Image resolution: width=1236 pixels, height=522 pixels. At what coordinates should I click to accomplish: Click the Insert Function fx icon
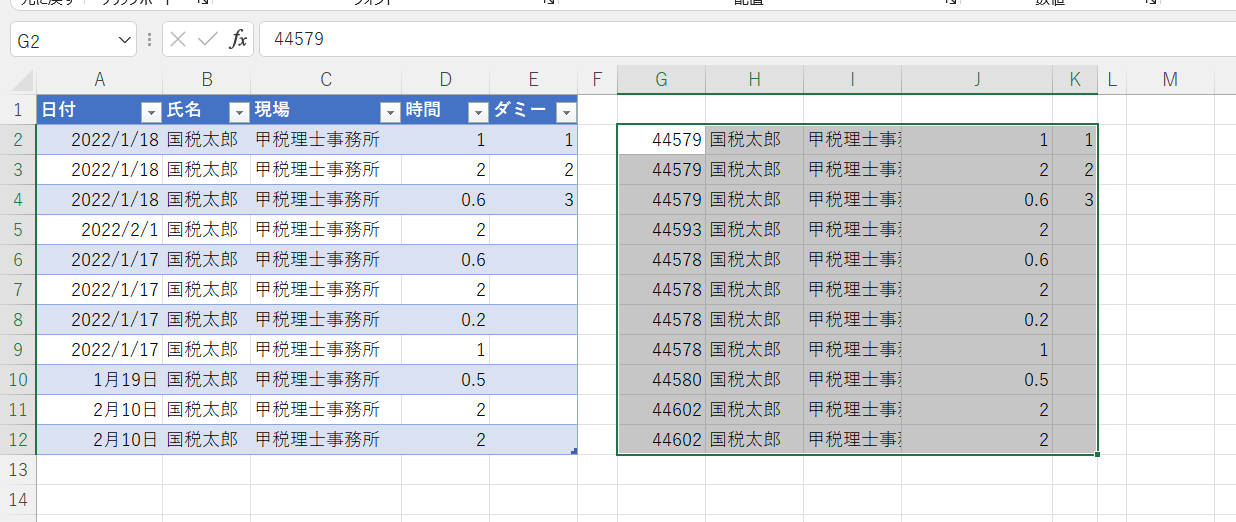click(238, 39)
